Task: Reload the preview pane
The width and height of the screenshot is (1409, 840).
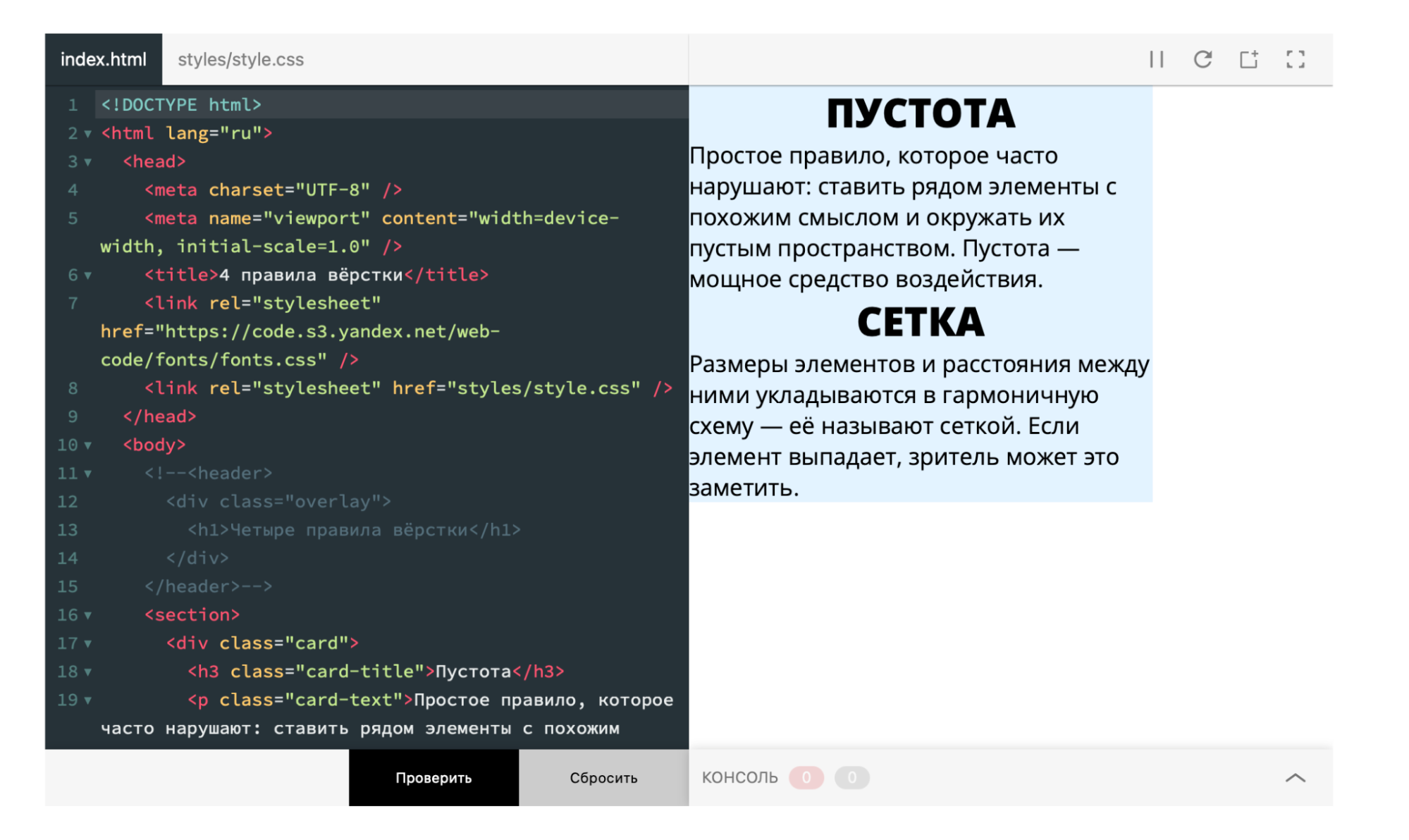Action: [x=1203, y=60]
